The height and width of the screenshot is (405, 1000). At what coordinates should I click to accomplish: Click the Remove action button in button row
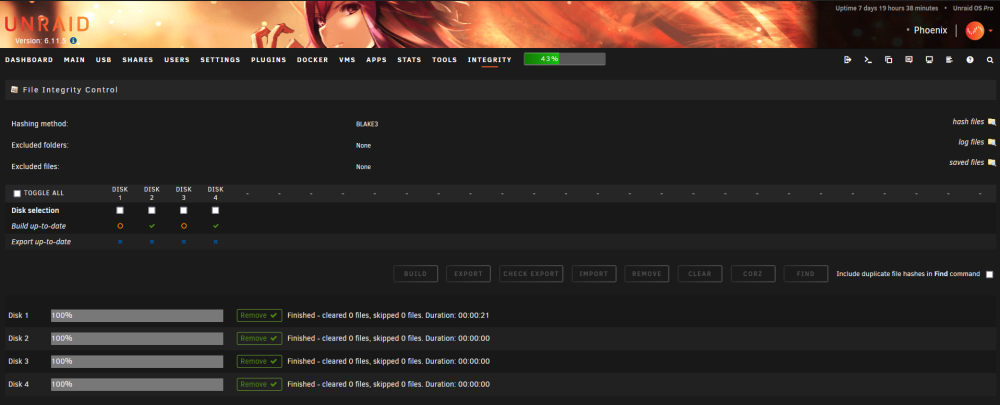pos(647,274)
